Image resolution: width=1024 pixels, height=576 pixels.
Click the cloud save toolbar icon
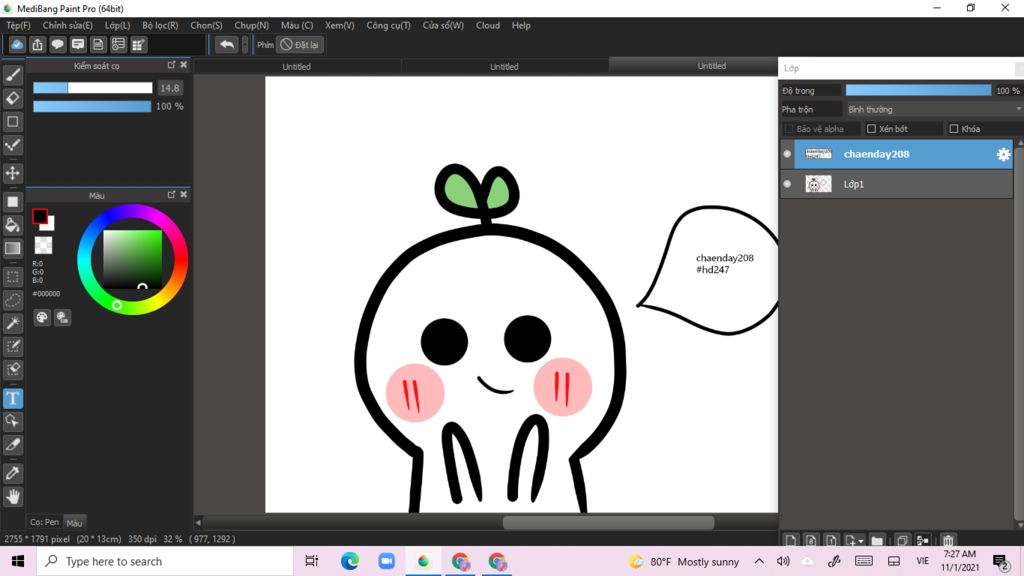click(17, 44)
